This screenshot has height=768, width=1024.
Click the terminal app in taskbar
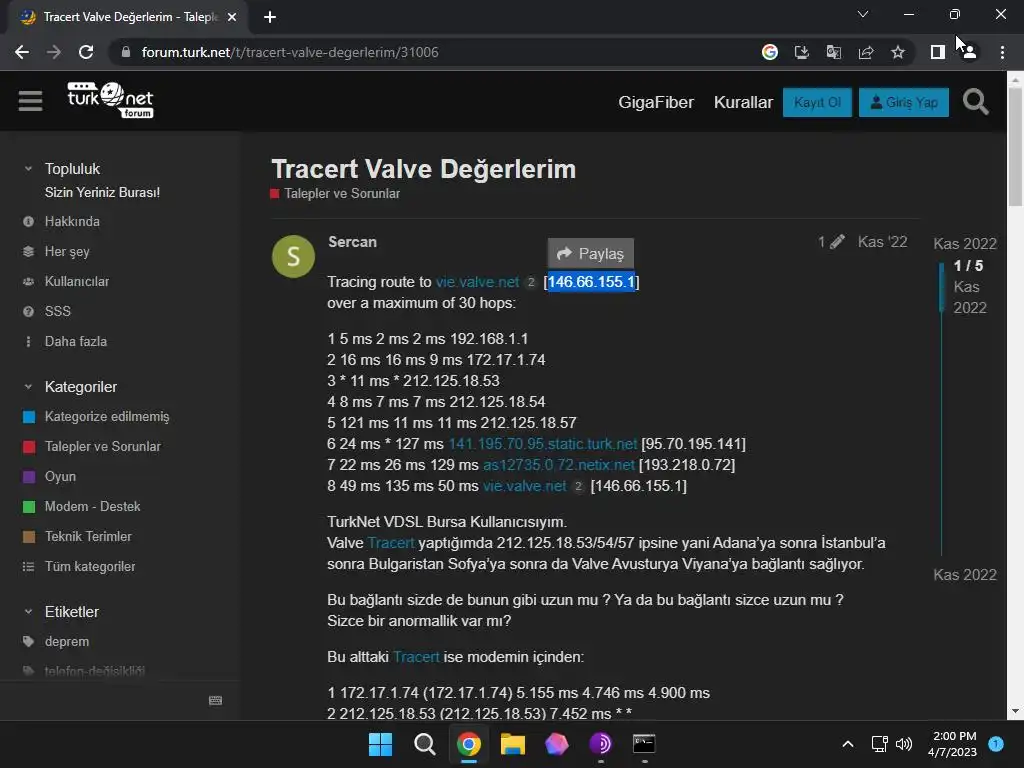pyautogui.click(x=644, y=744)
